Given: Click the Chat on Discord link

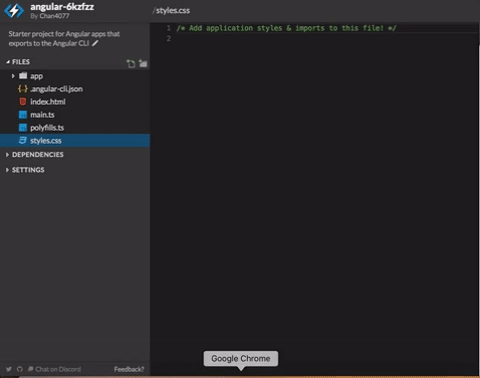Looking at the screenshot, I should [58, 369].
